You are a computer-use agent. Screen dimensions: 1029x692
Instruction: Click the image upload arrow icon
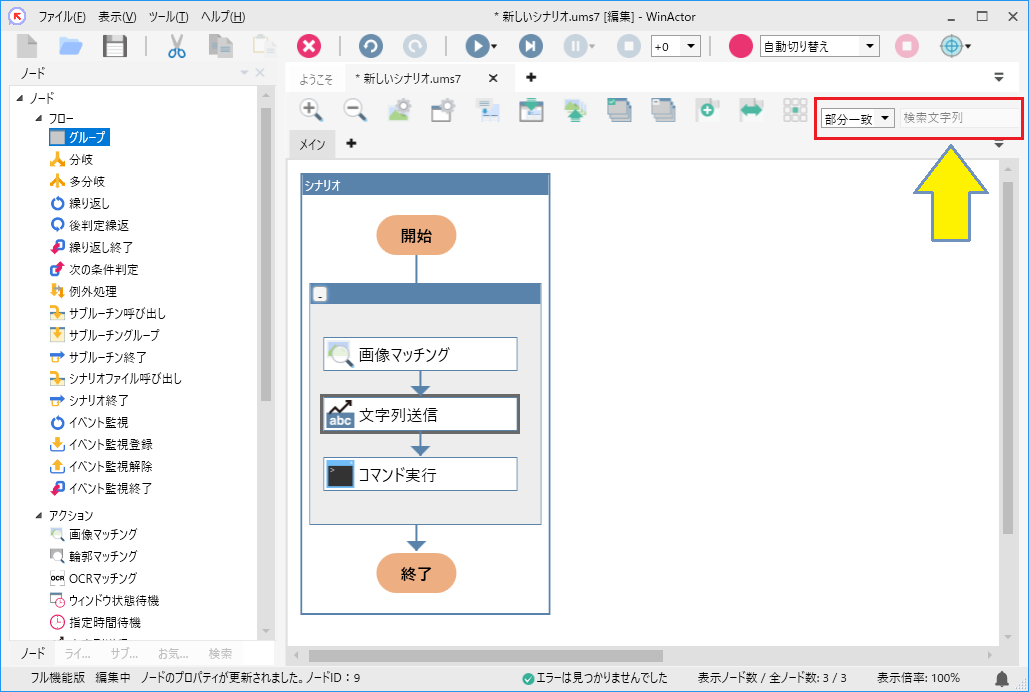point(576,110)
